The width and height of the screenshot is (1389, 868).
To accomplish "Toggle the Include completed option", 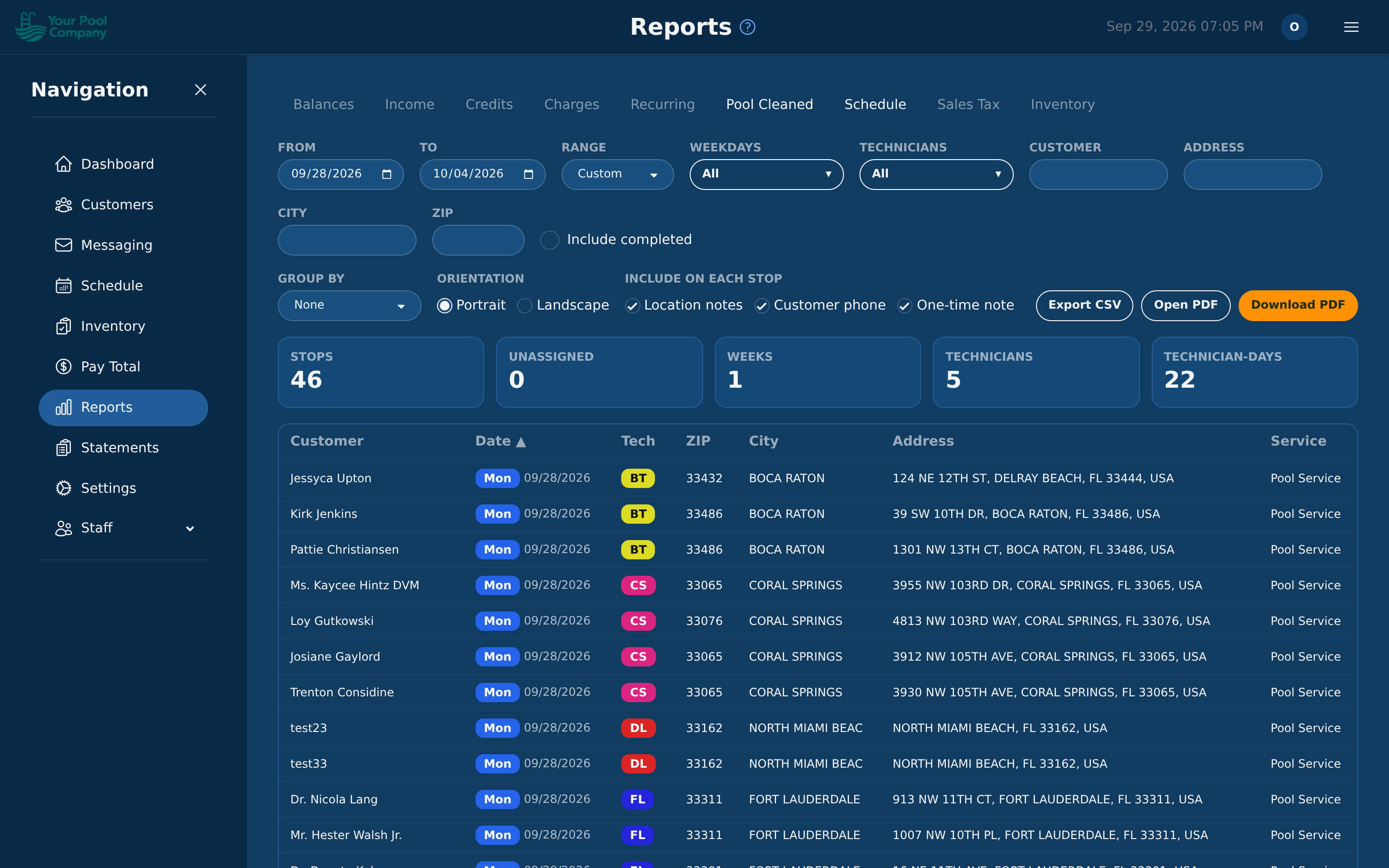I will (549, 240).
